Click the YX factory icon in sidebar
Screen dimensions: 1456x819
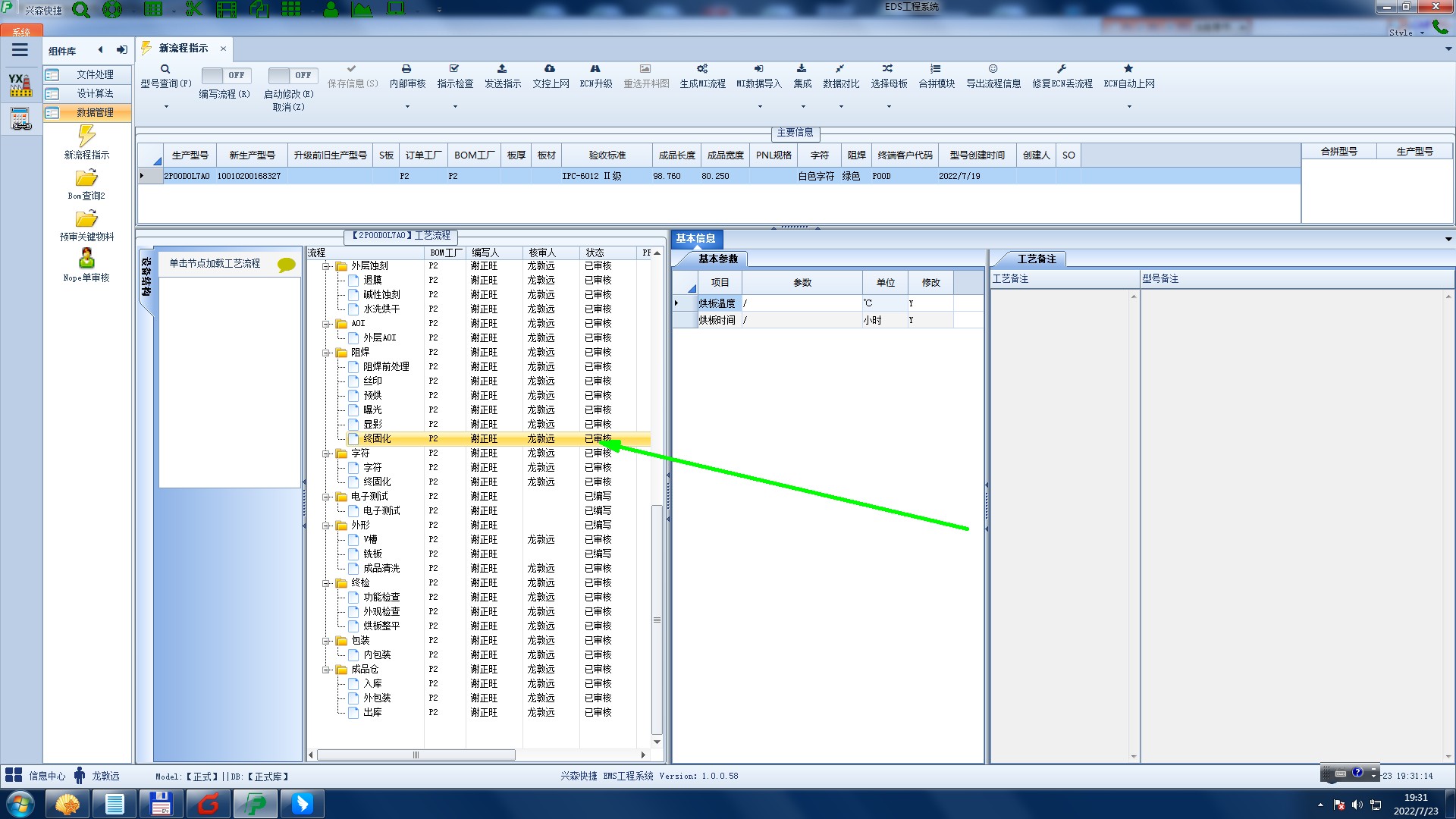click(20, 84)
